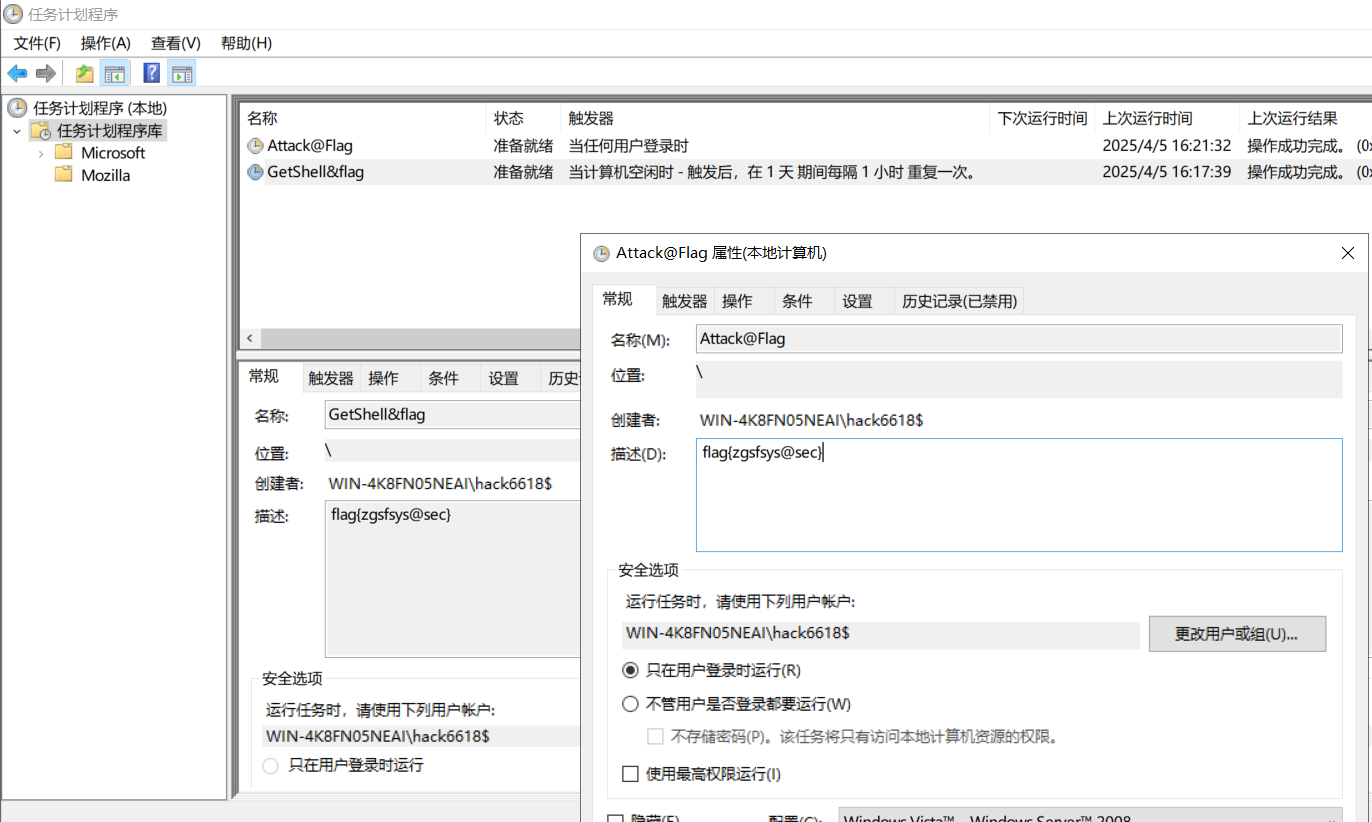This screenshot has height=822, width=1372.
Task: Click the 名称 field showing GetShell&flag
Action: [453, 415]
